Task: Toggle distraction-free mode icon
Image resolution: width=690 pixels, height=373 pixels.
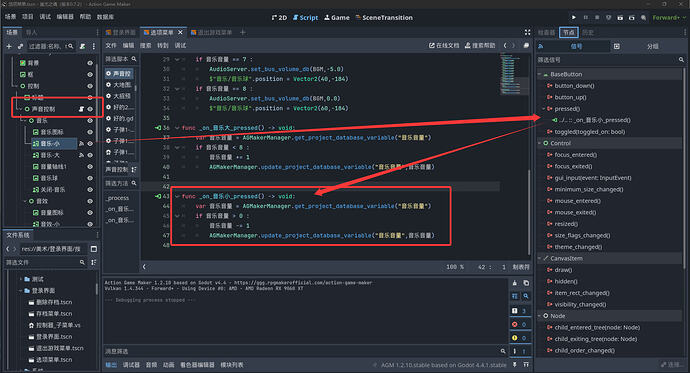Action: (528, 32)
